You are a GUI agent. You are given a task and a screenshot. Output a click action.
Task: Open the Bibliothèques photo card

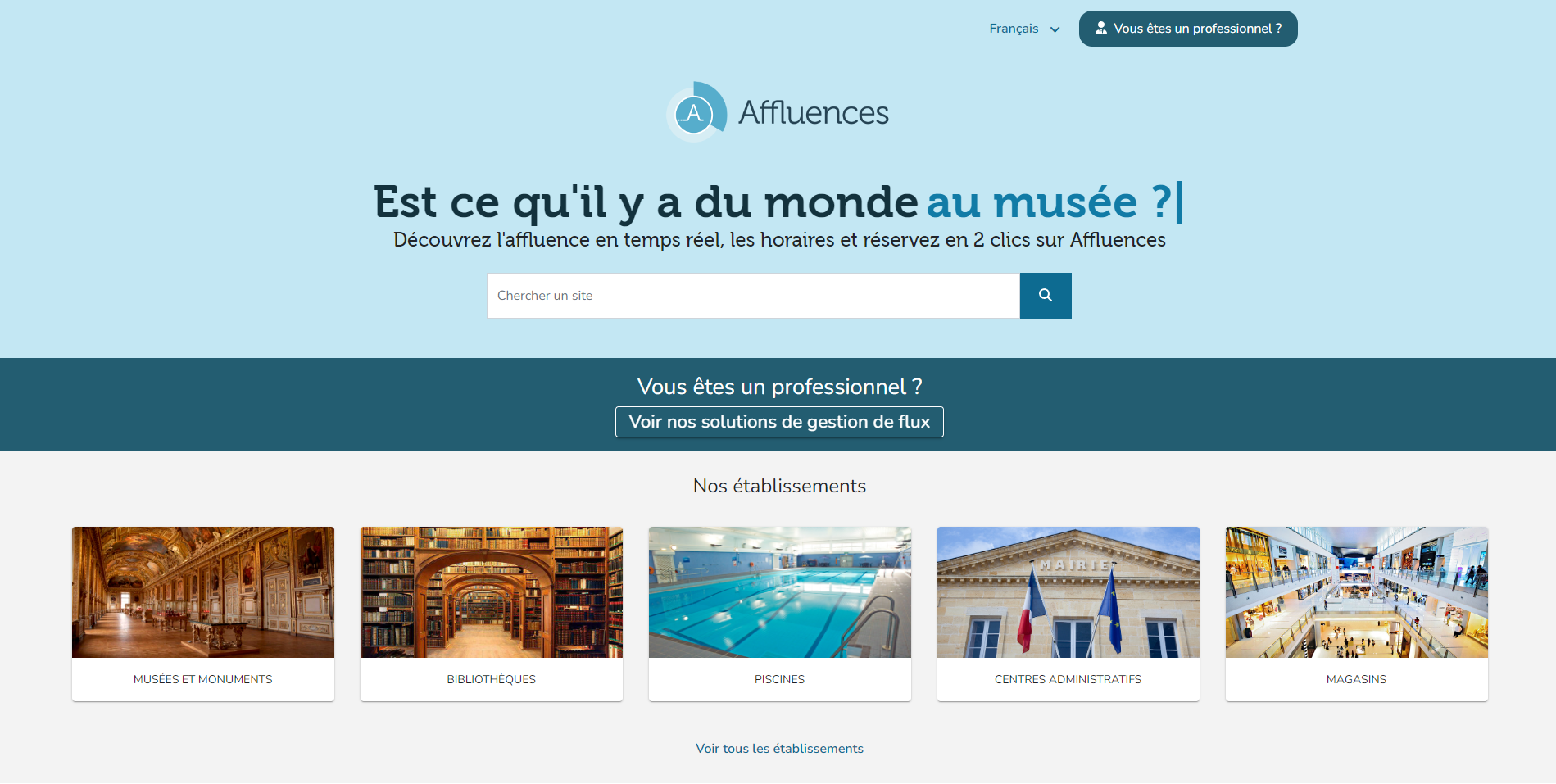point(492,592)
